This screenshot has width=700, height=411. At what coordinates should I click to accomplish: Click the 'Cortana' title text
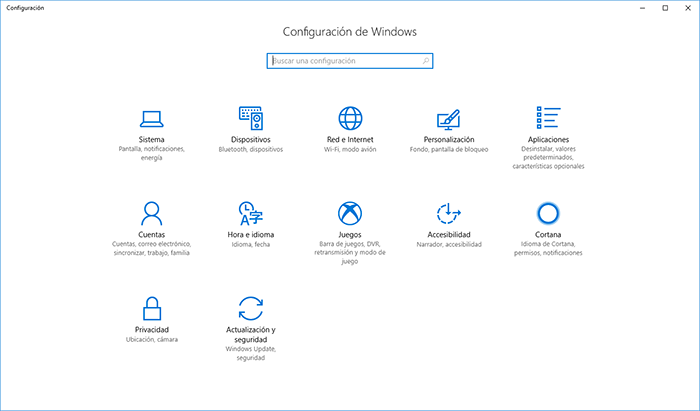coord(548,235)
